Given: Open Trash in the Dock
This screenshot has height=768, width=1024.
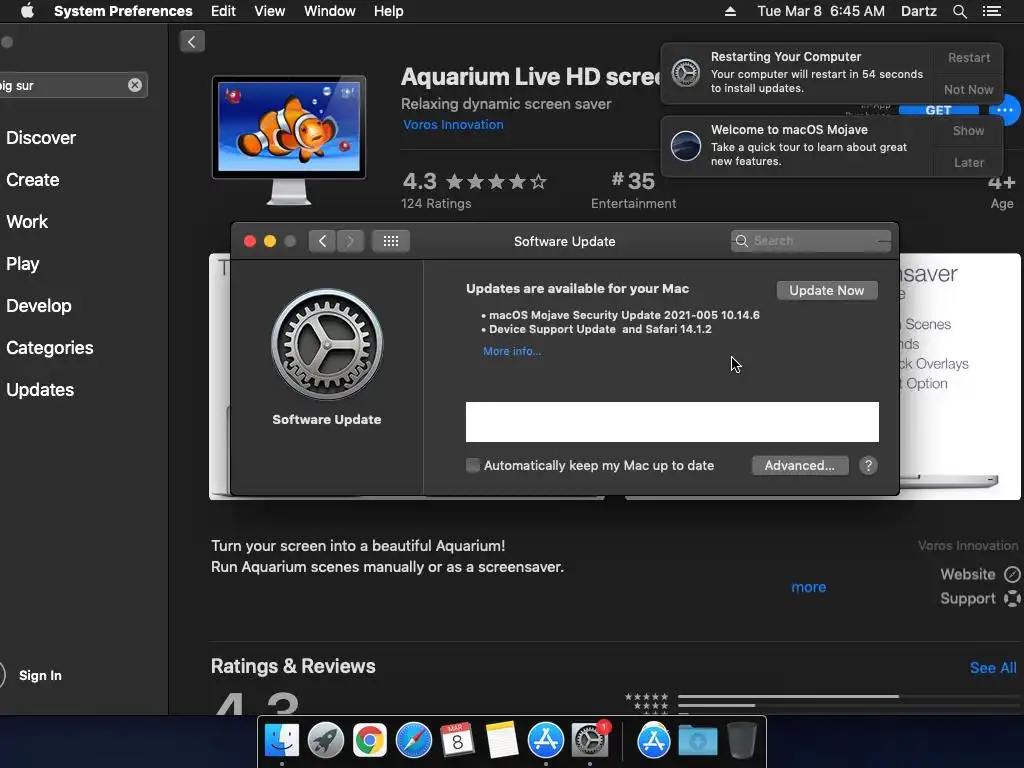Looking at the screenshot, I should 741,741.
